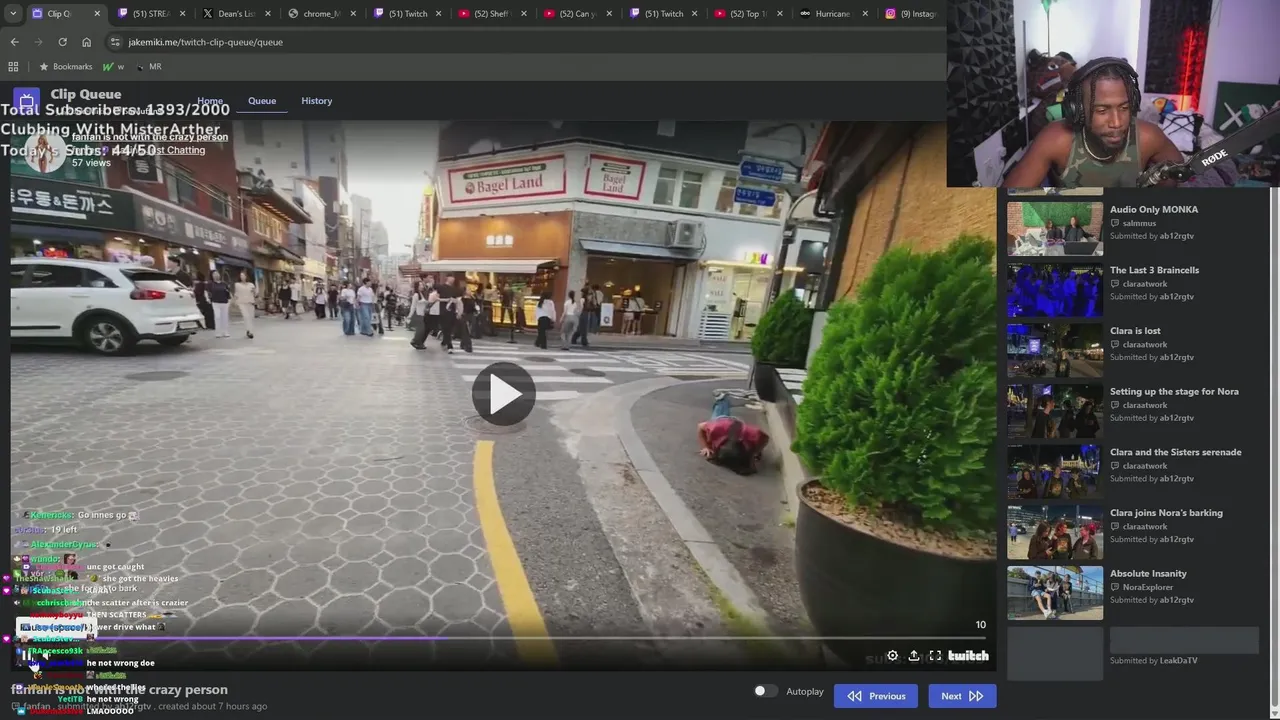
Task: Select the Queue nav tab
Action: pyautogui.click(x=262, y=101)
